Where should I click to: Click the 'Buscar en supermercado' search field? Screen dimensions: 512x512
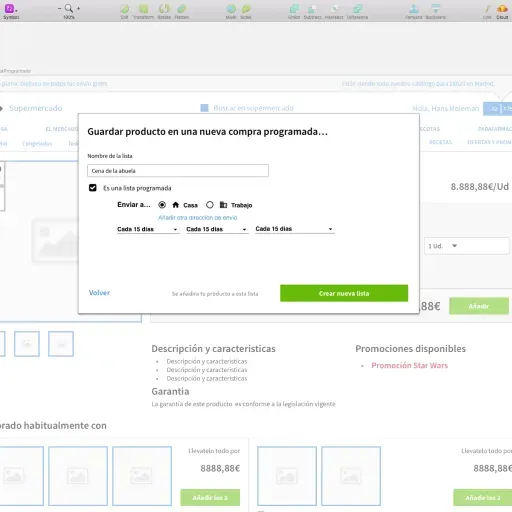click(253, 108)
